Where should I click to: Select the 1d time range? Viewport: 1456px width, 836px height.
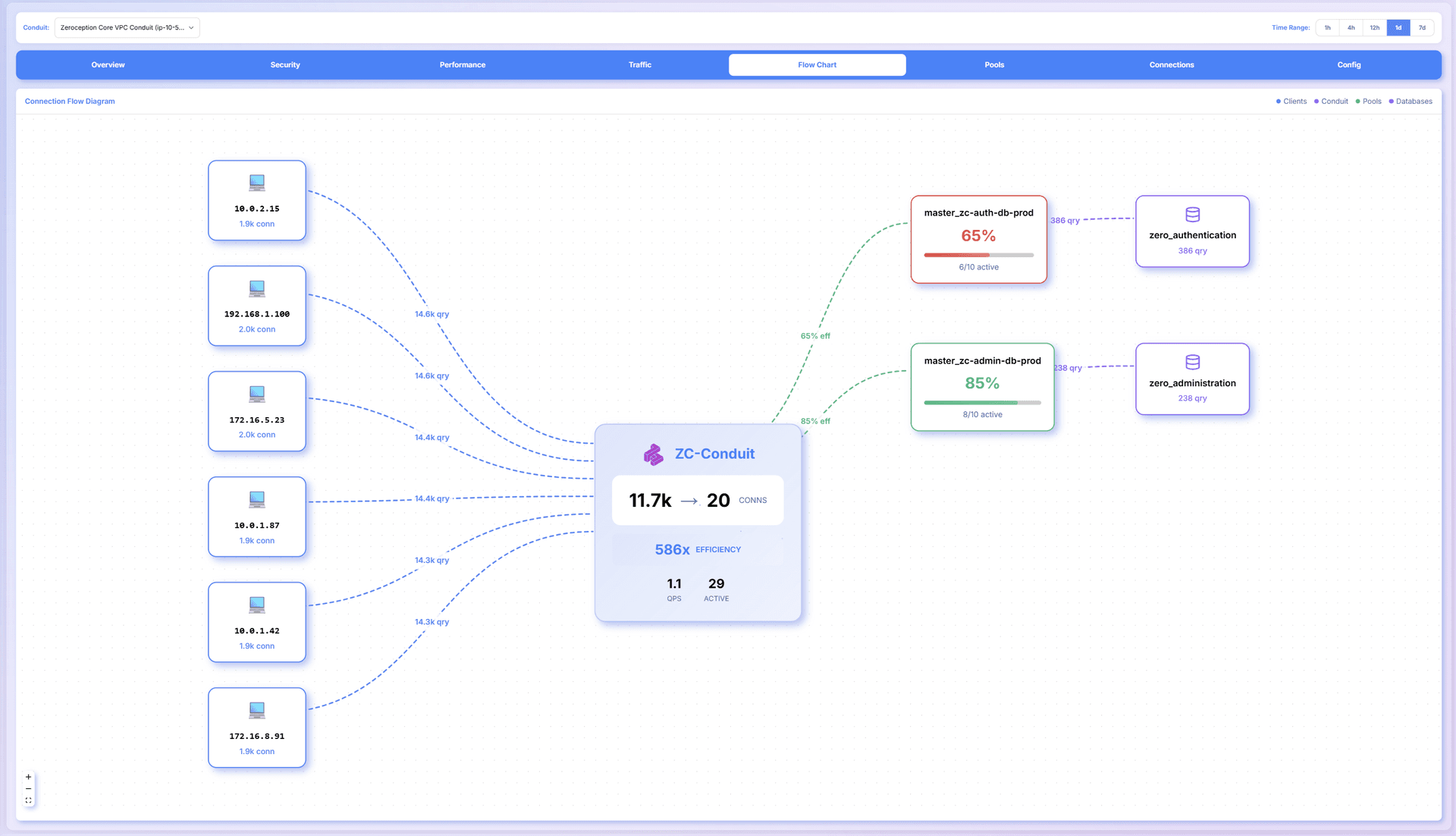[1398, 27]
